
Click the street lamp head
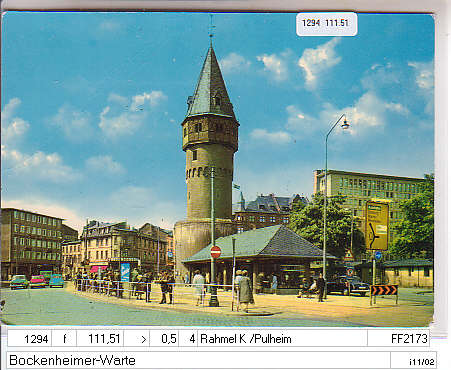pyautogui.click(x=345, y=124)
